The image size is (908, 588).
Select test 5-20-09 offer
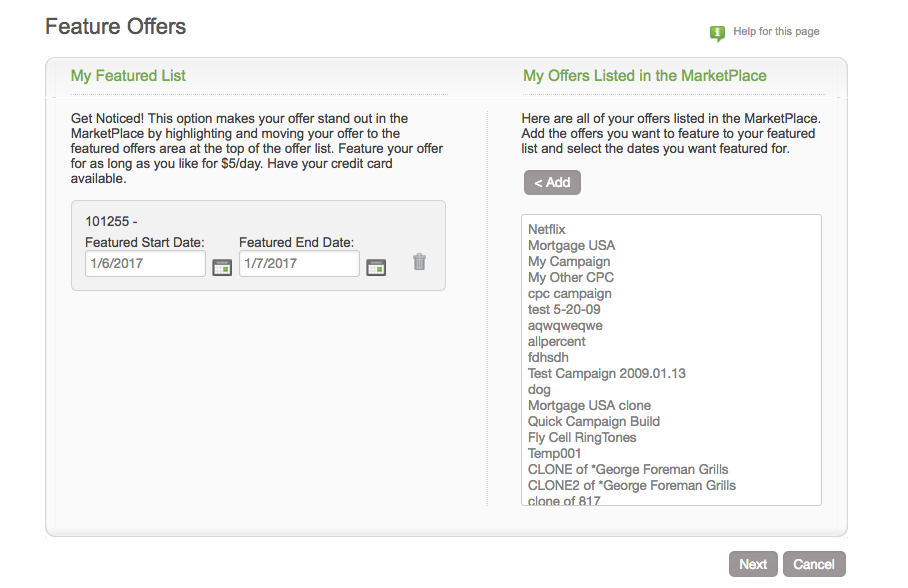click(671, 309)
